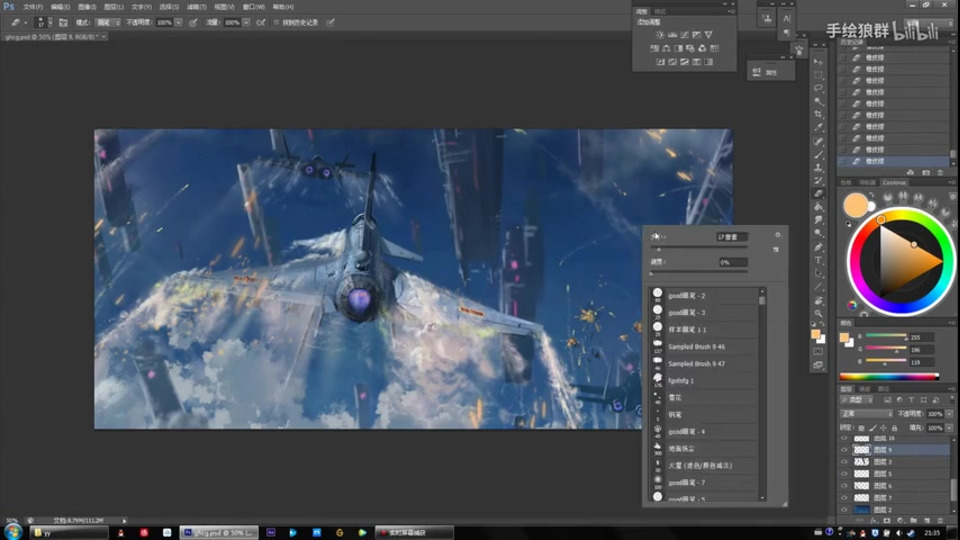Image resolution: width=960 pixels, height=540 pixels.
Task: Select the Eyedropper tool
Action: pos(819,127)
